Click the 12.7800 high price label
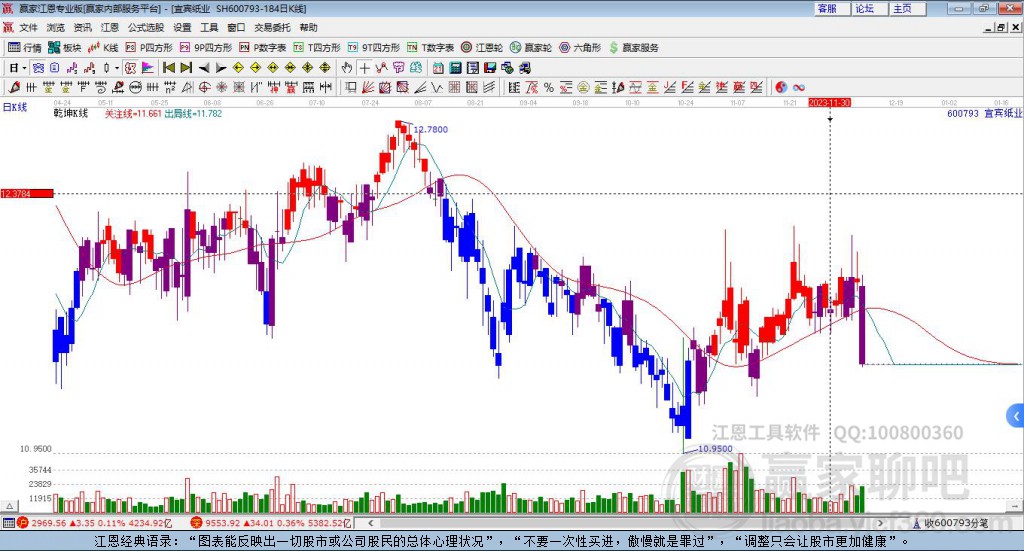This screenshot has height=551, width=1024. (x=430, y=129)
